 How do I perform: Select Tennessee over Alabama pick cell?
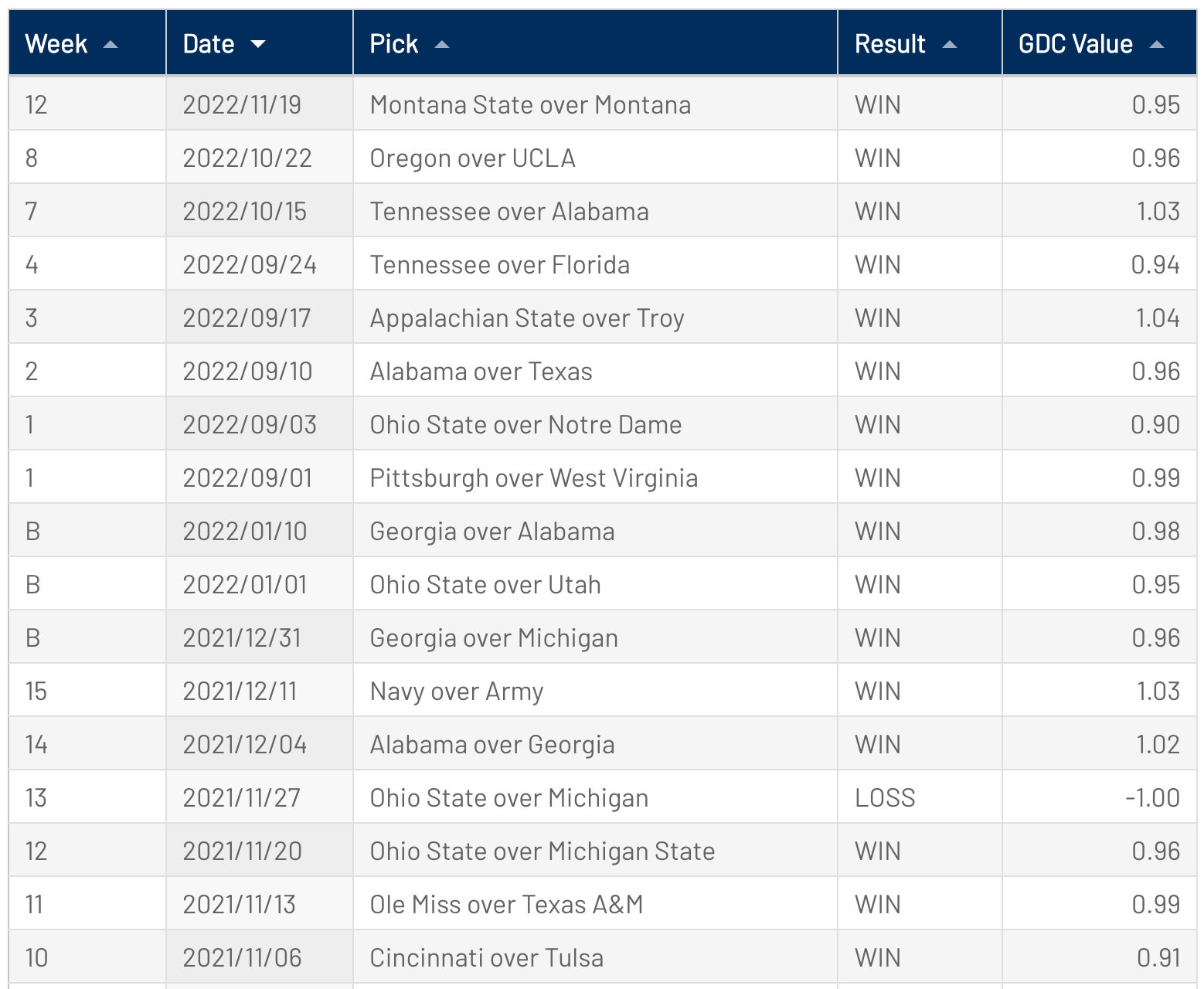point(509,211)
